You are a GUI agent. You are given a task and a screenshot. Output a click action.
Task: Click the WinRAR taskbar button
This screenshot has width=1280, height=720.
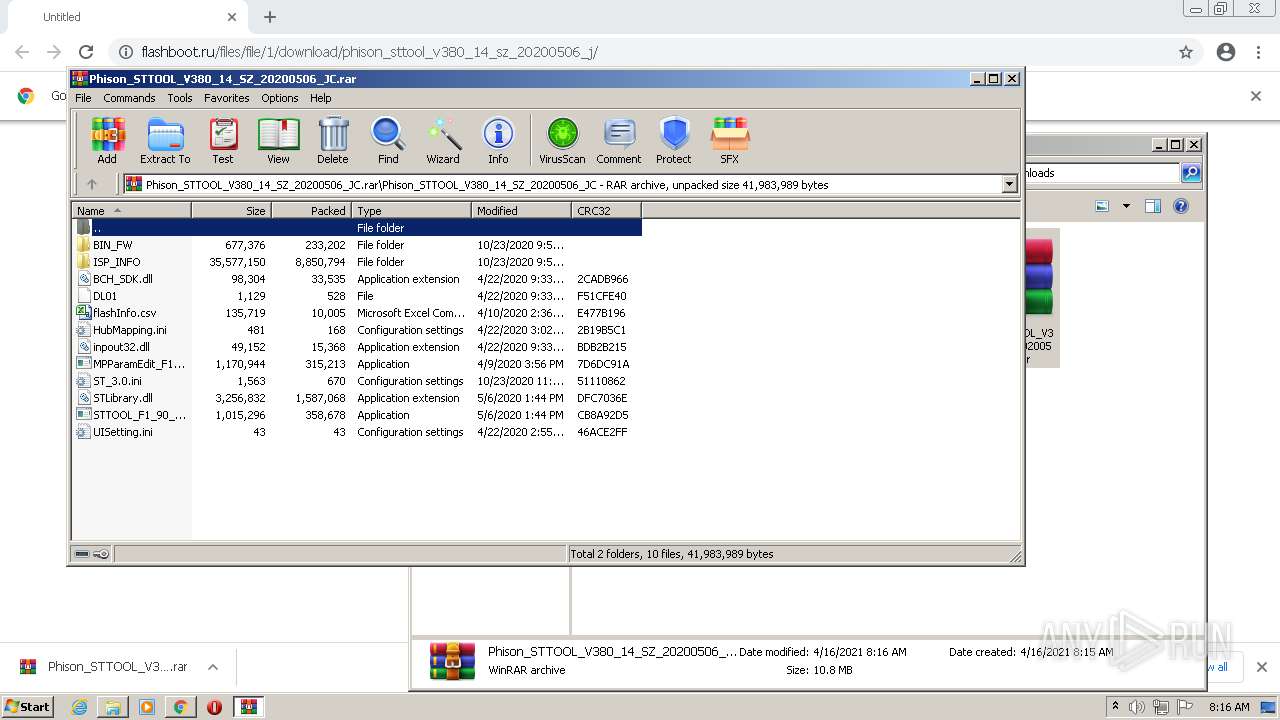click(249, 707)
